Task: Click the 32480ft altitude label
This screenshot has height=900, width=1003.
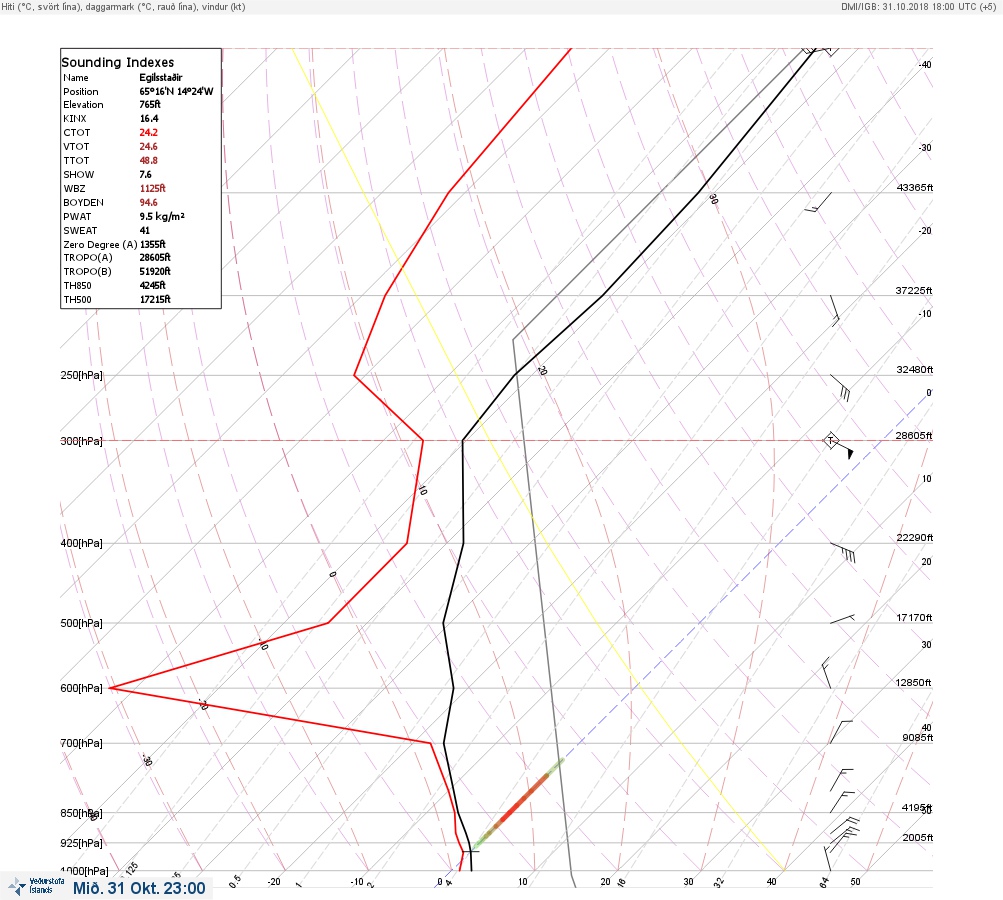Action: click(915, 370)
